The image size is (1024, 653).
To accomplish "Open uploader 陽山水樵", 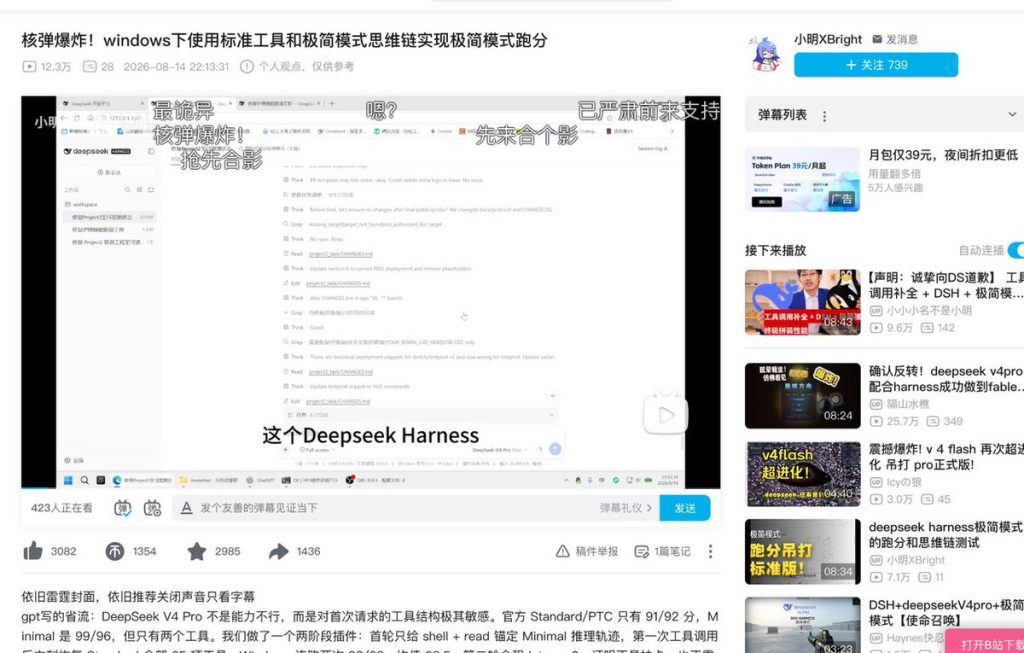I will pos(907,404).
